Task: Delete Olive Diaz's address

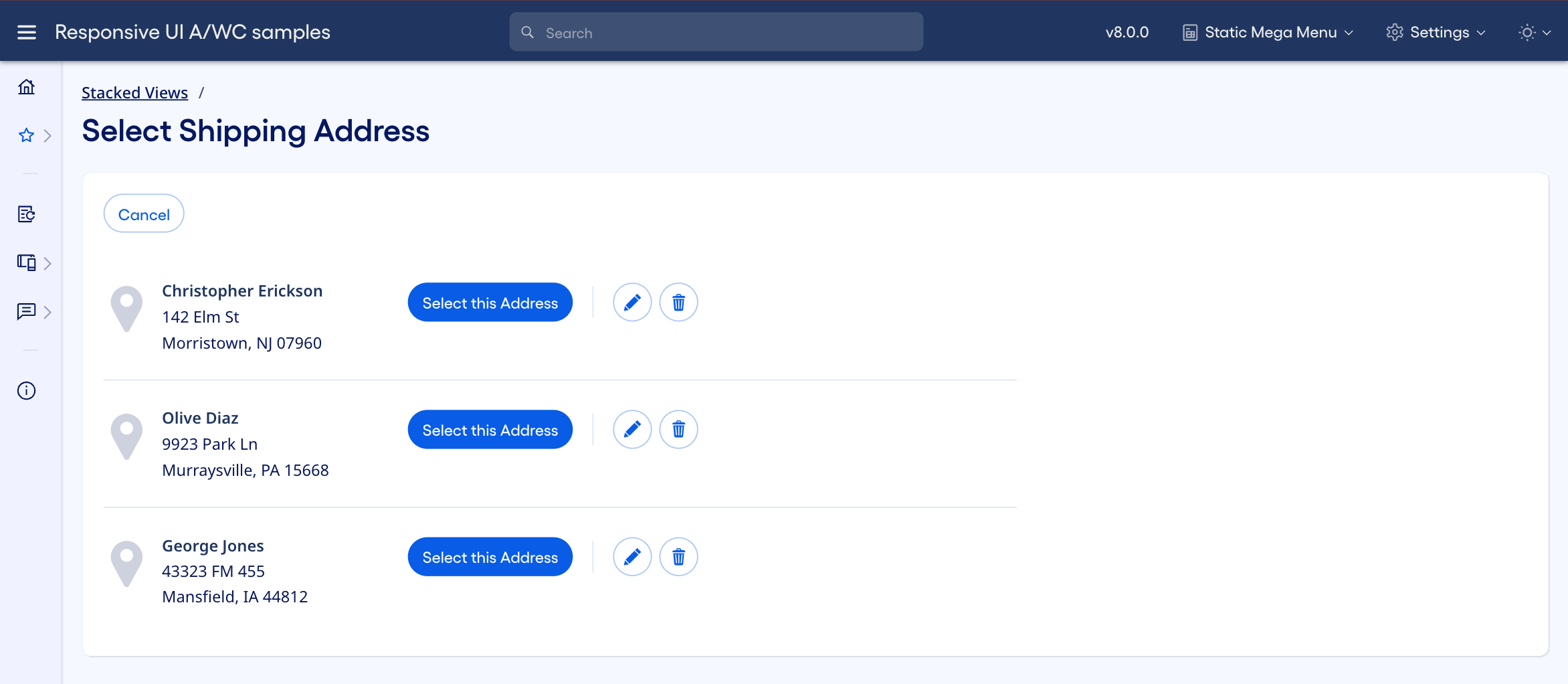Action: click(678, 430)
